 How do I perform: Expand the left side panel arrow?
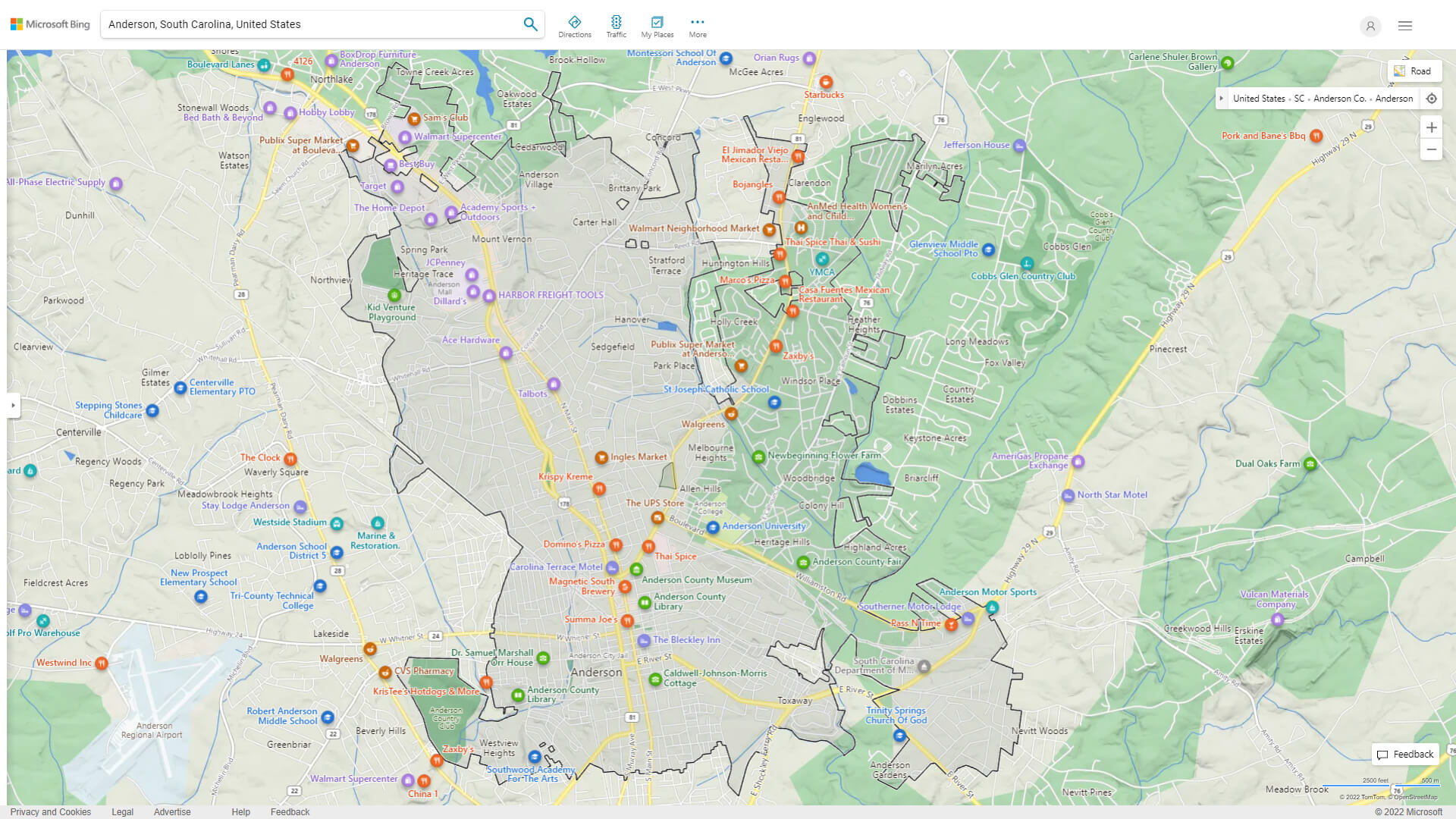(x=12, y=406)
